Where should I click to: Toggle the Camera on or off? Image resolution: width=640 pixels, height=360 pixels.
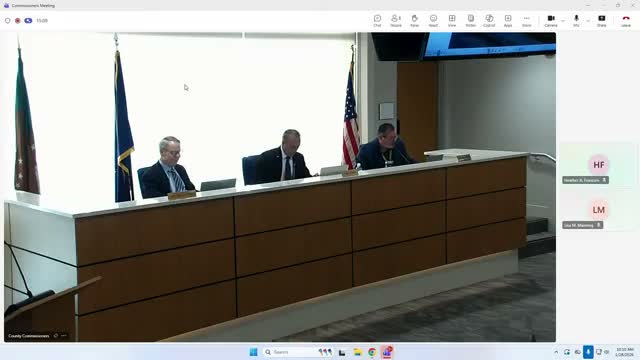coord(551,20)
